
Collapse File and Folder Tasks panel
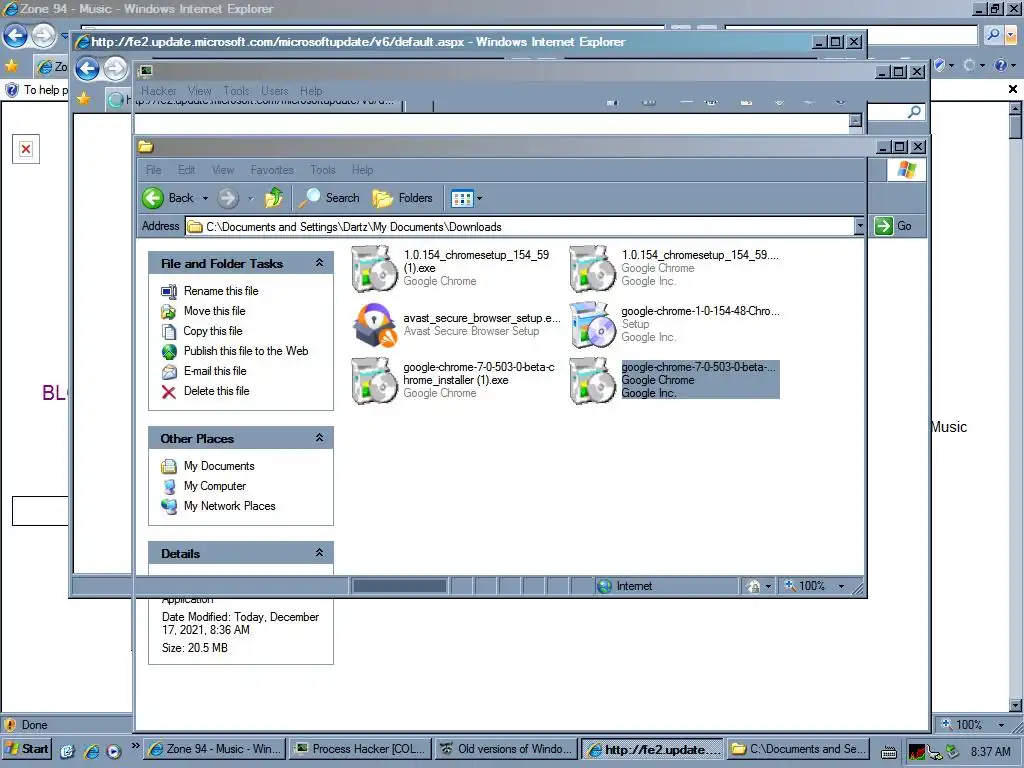[319, 263]
